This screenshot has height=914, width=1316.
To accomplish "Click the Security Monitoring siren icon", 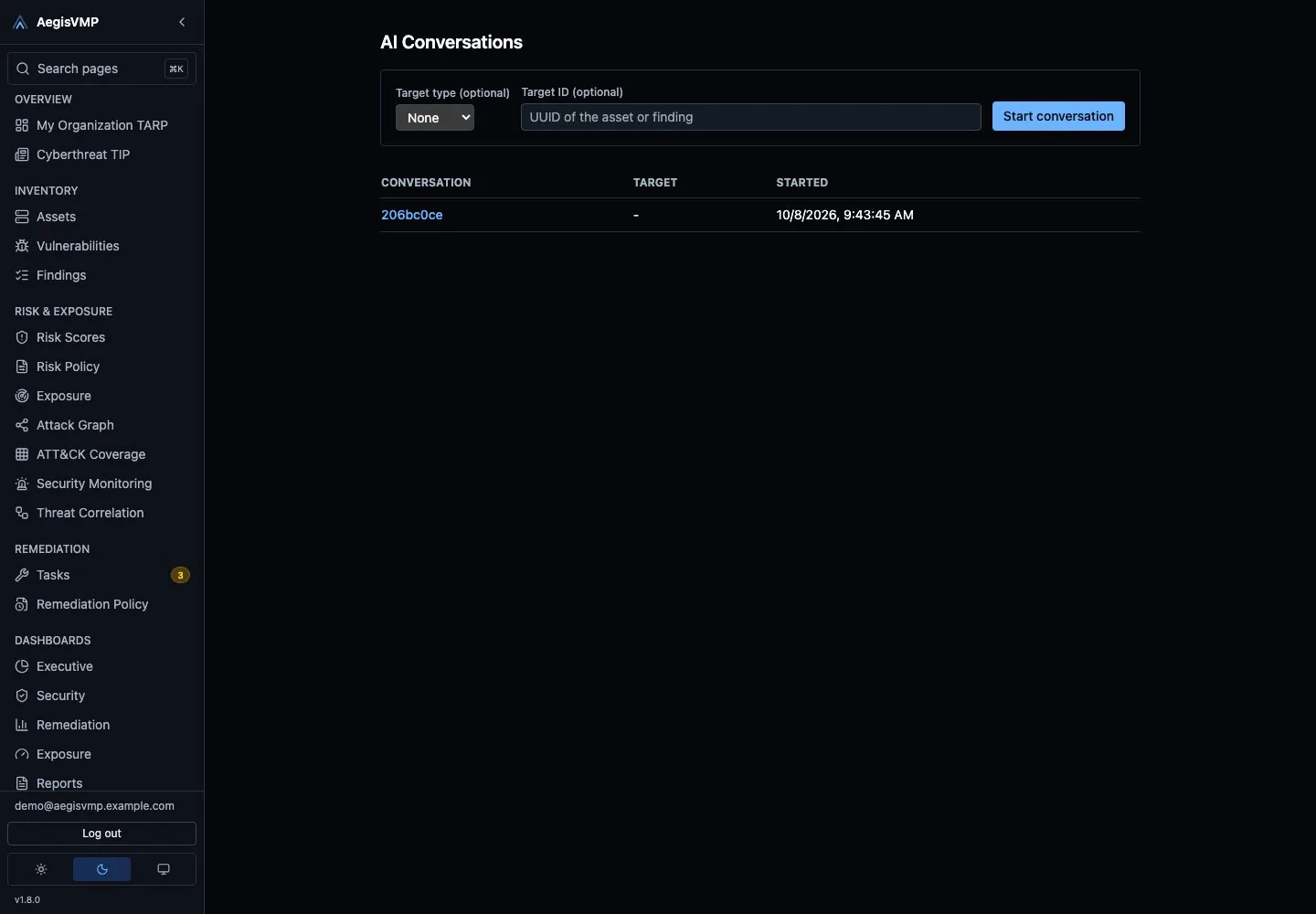I will [22, 484].
